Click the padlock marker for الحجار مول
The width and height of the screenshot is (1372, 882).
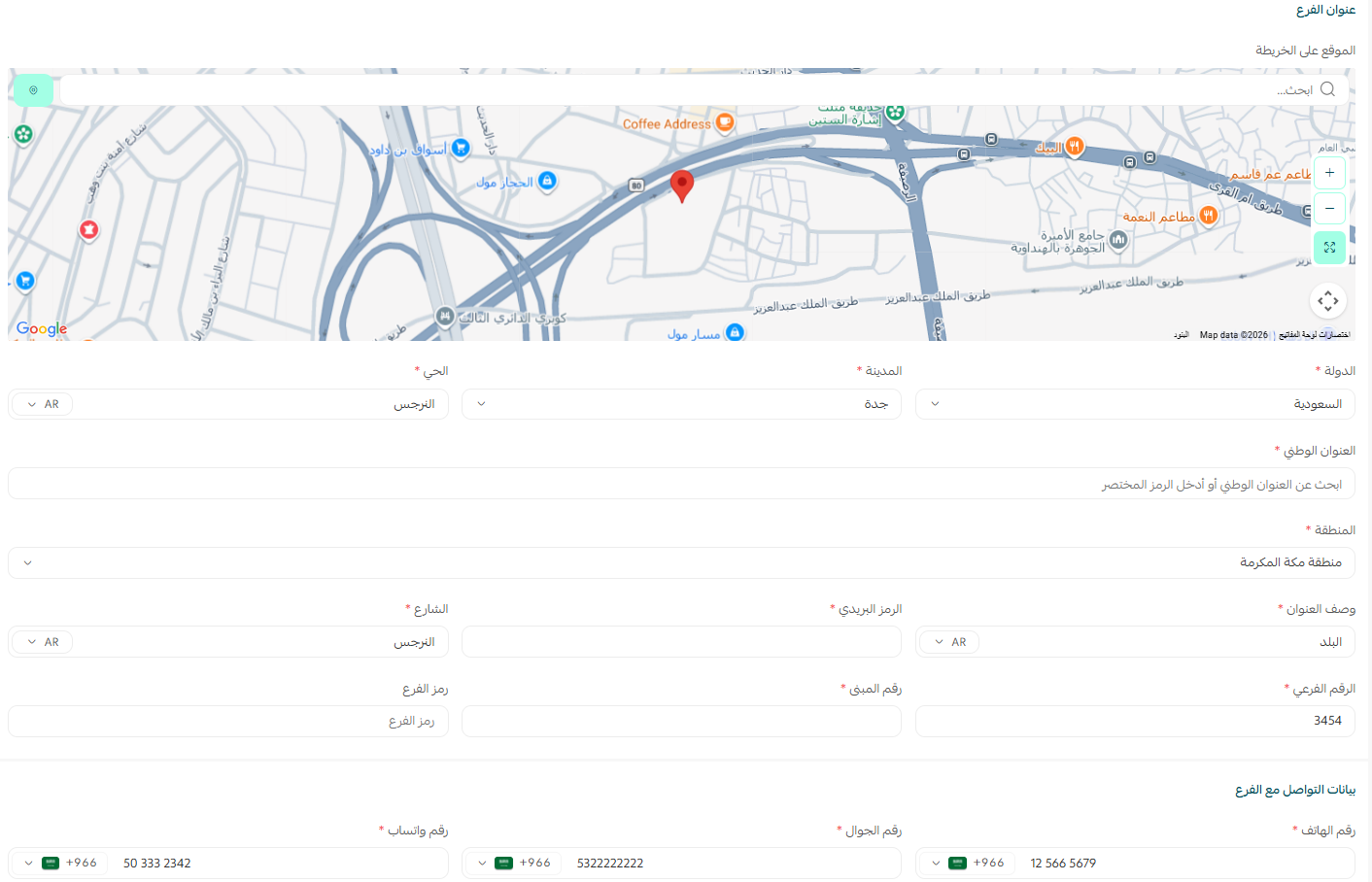[x=549, y=181]
